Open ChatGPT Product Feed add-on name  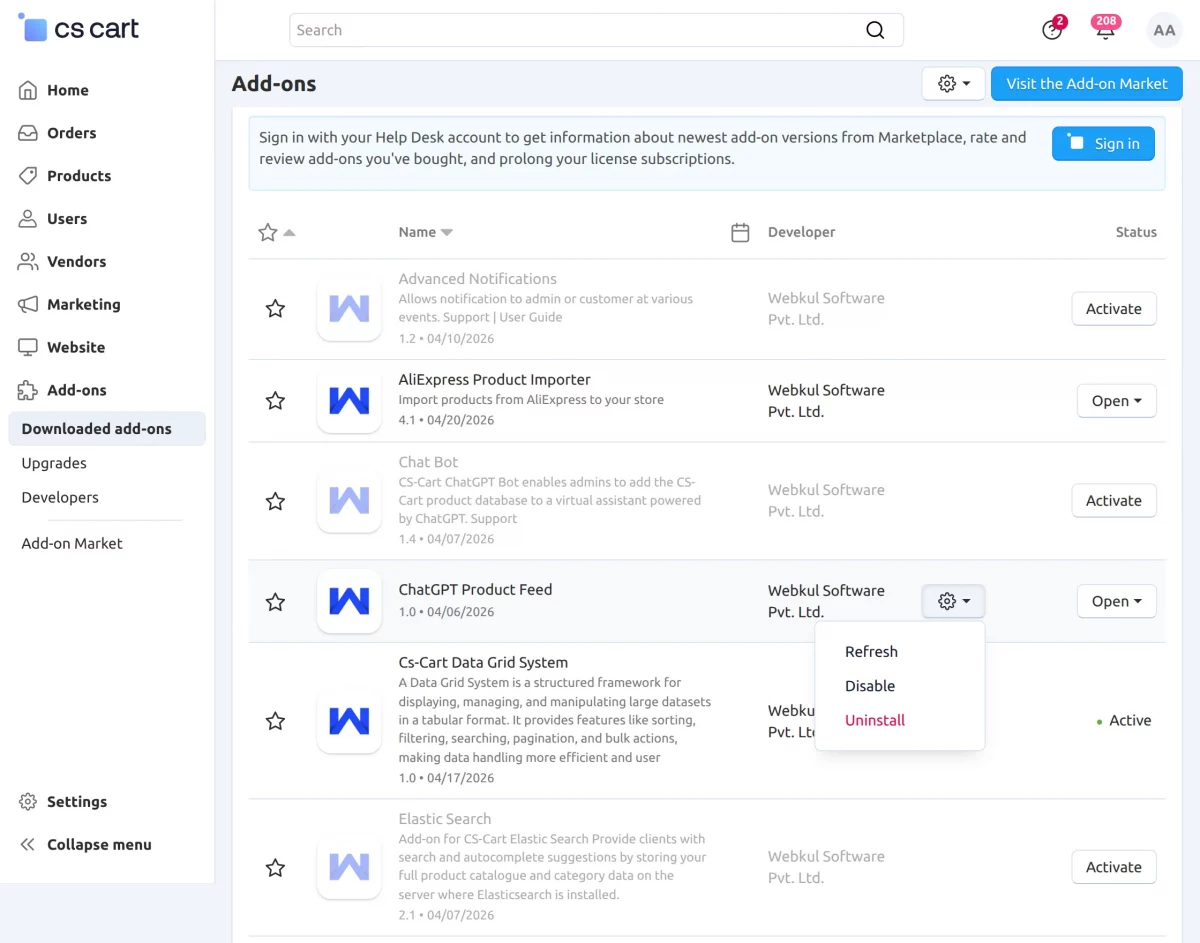[475, 590]
